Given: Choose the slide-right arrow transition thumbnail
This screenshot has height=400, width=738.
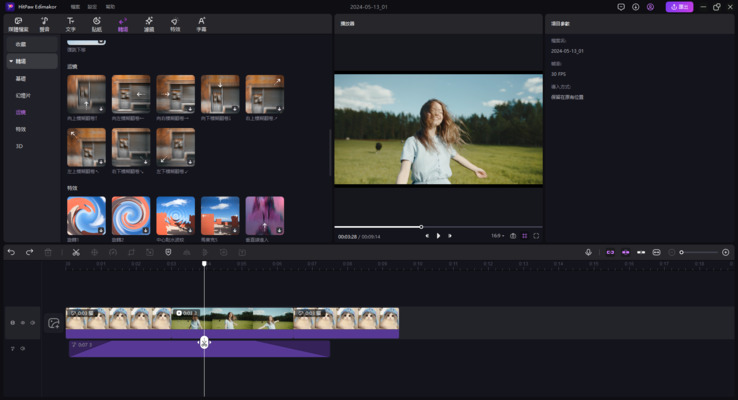Looking at the screenshot, I should (176, 94).
